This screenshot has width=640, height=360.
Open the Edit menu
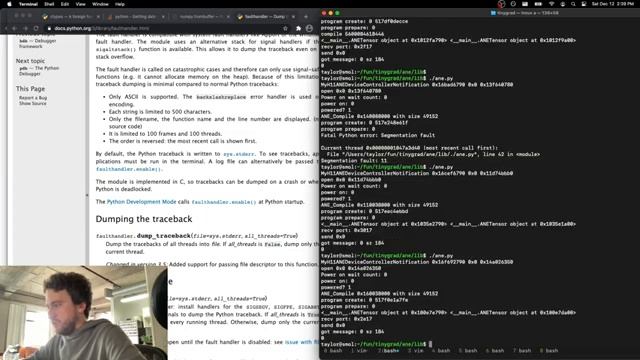click(65, 4)
